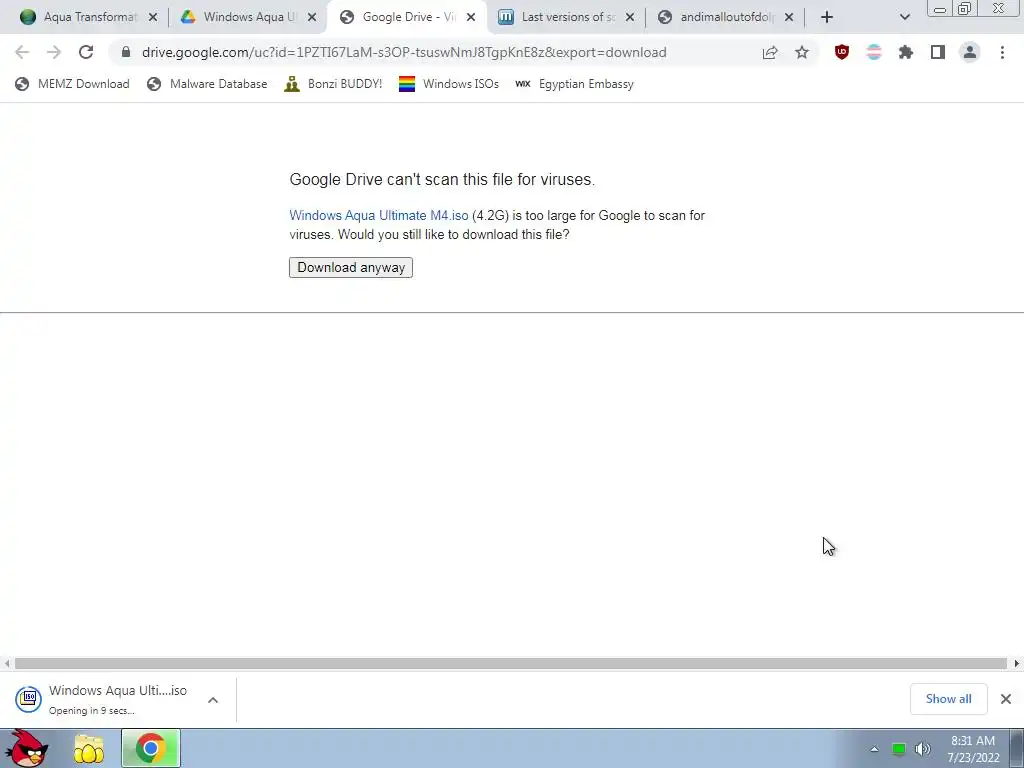The height and width of the screenshot is (768, 1024).
Task: Expand the tab search dropdown arrow
Action: coord(904,17)
